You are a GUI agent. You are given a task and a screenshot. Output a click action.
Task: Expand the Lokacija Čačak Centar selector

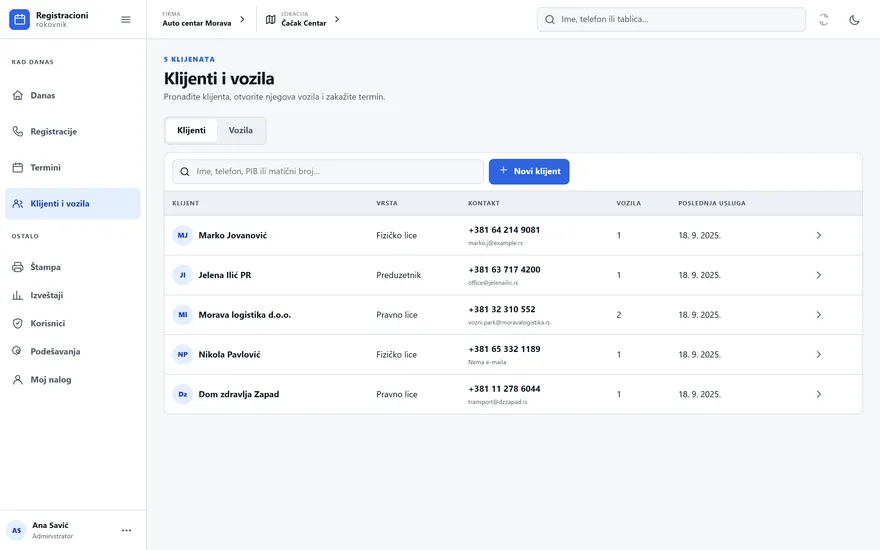coord(302,20)
